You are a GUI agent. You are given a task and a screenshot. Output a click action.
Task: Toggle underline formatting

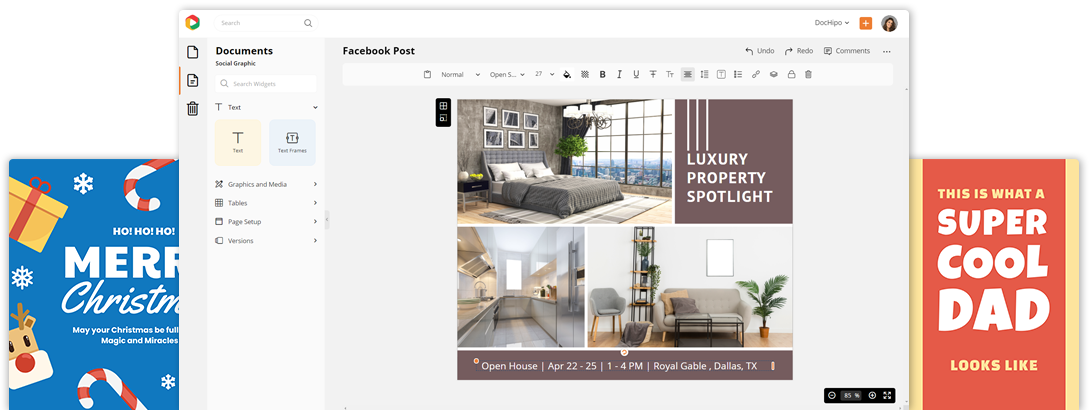click(635, 74)
